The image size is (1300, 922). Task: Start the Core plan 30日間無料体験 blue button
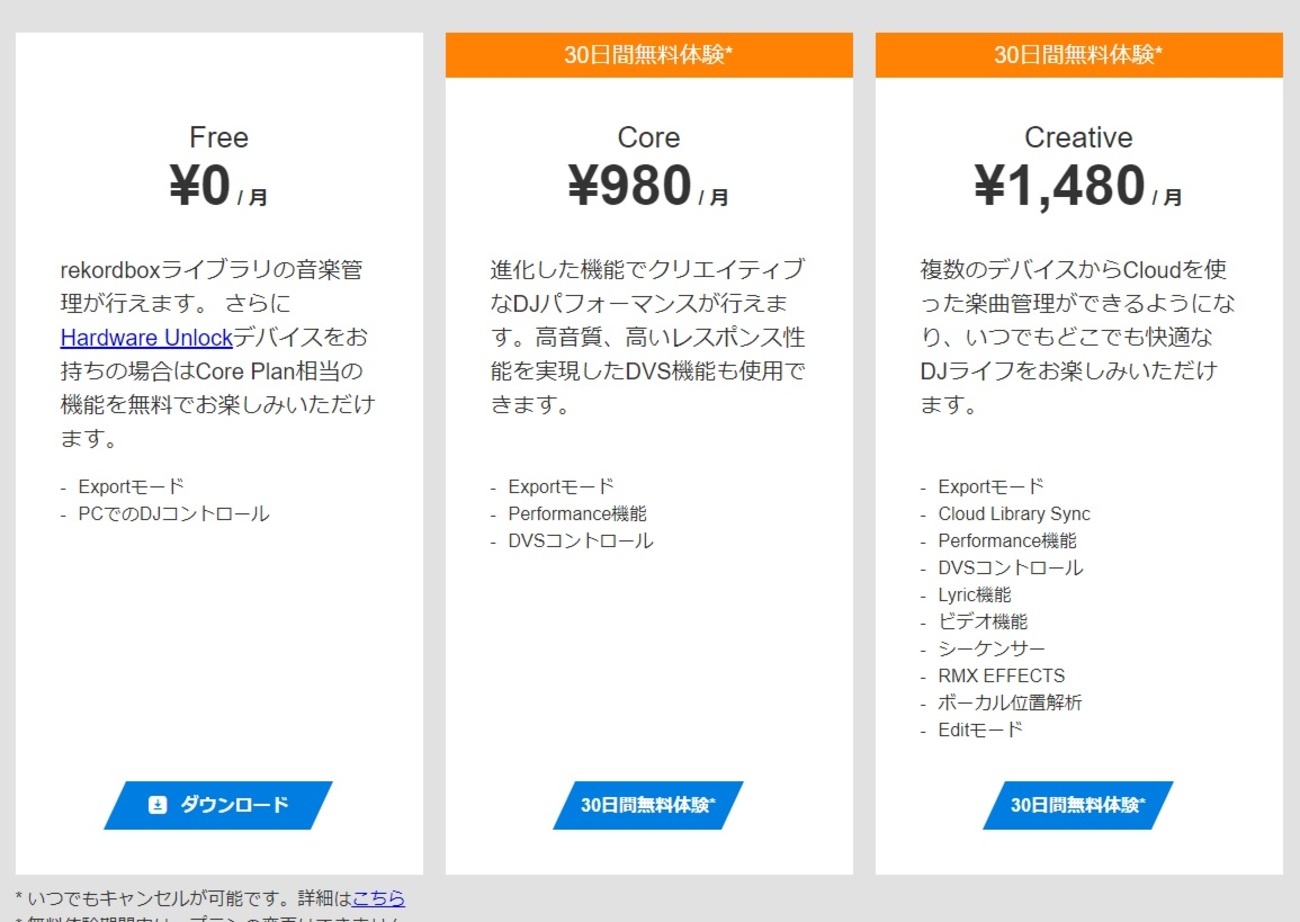tap(648, 805)
